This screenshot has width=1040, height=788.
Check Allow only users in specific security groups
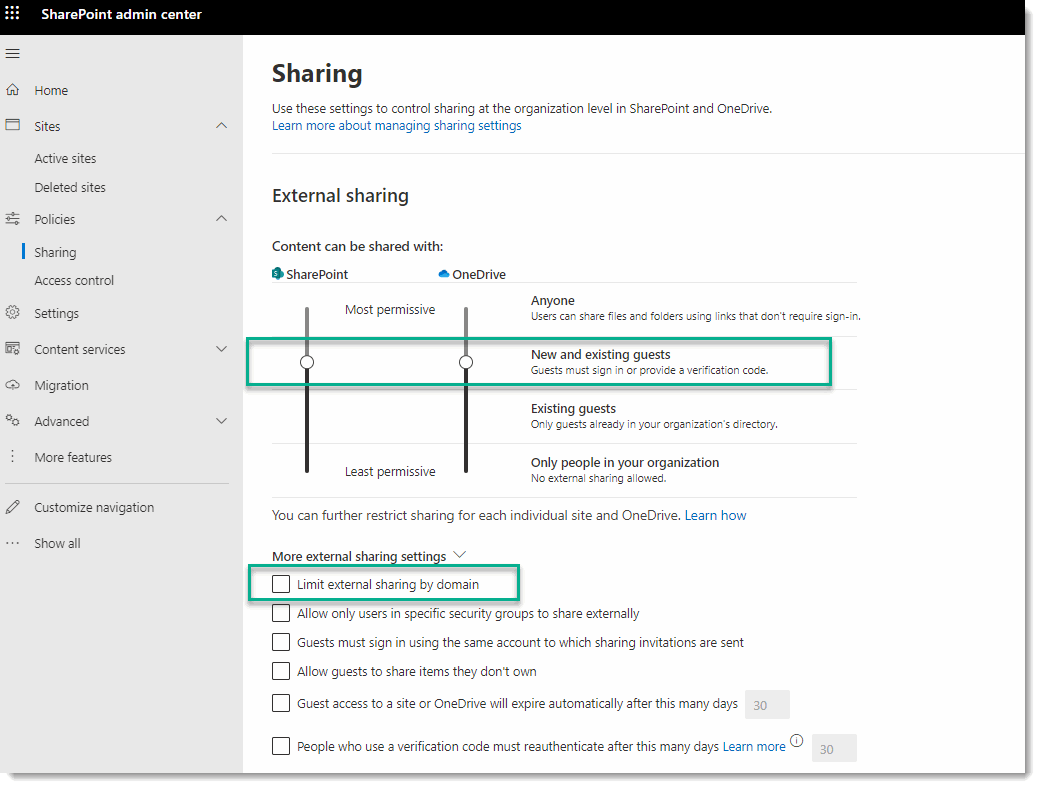(281, 613)
